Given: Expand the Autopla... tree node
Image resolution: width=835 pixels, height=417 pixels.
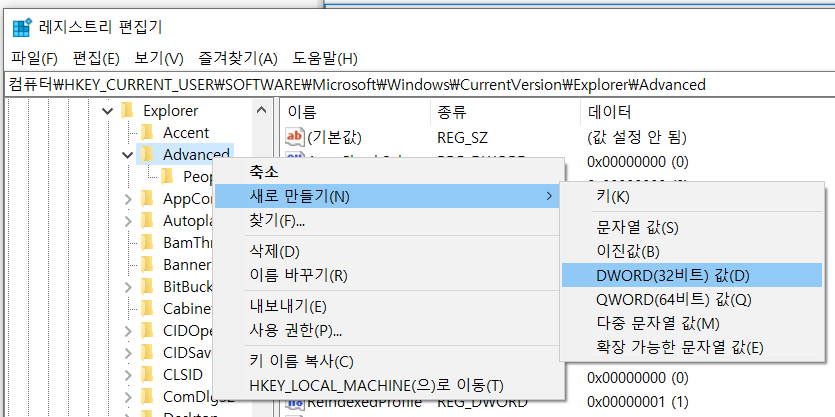Looking at the screenshot, I should [128, 221].
